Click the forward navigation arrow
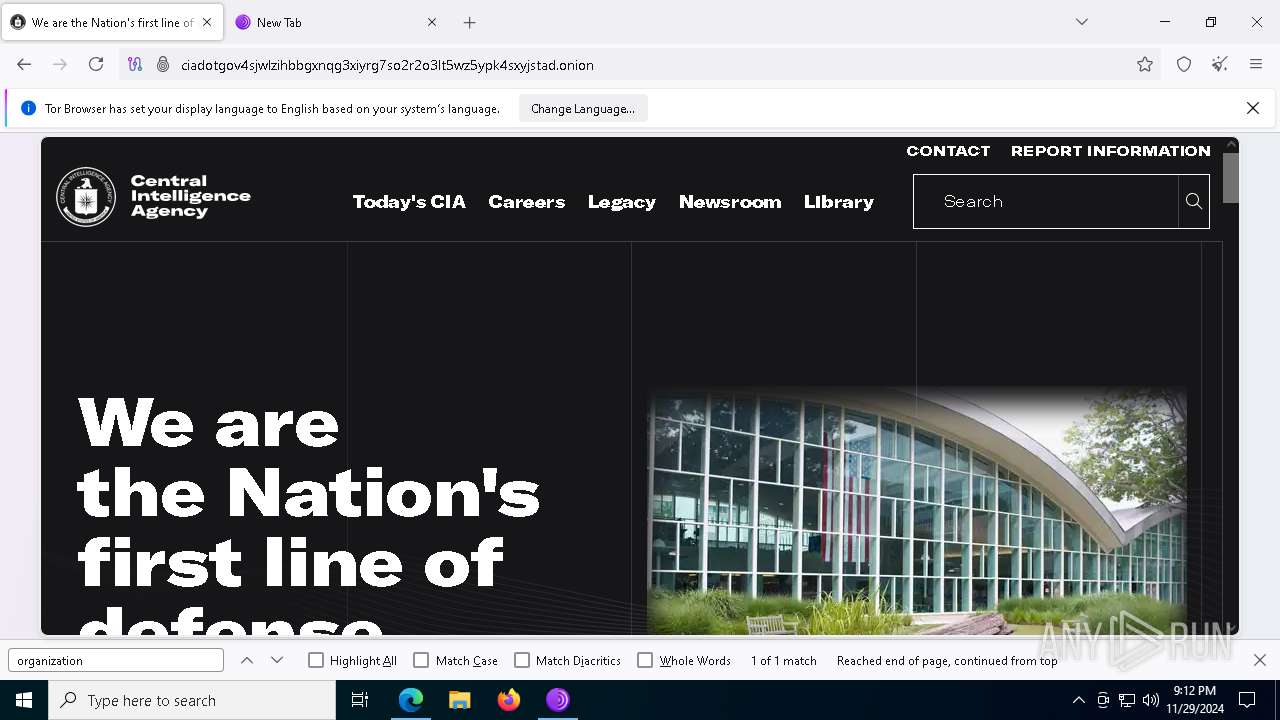 point(60,64)
